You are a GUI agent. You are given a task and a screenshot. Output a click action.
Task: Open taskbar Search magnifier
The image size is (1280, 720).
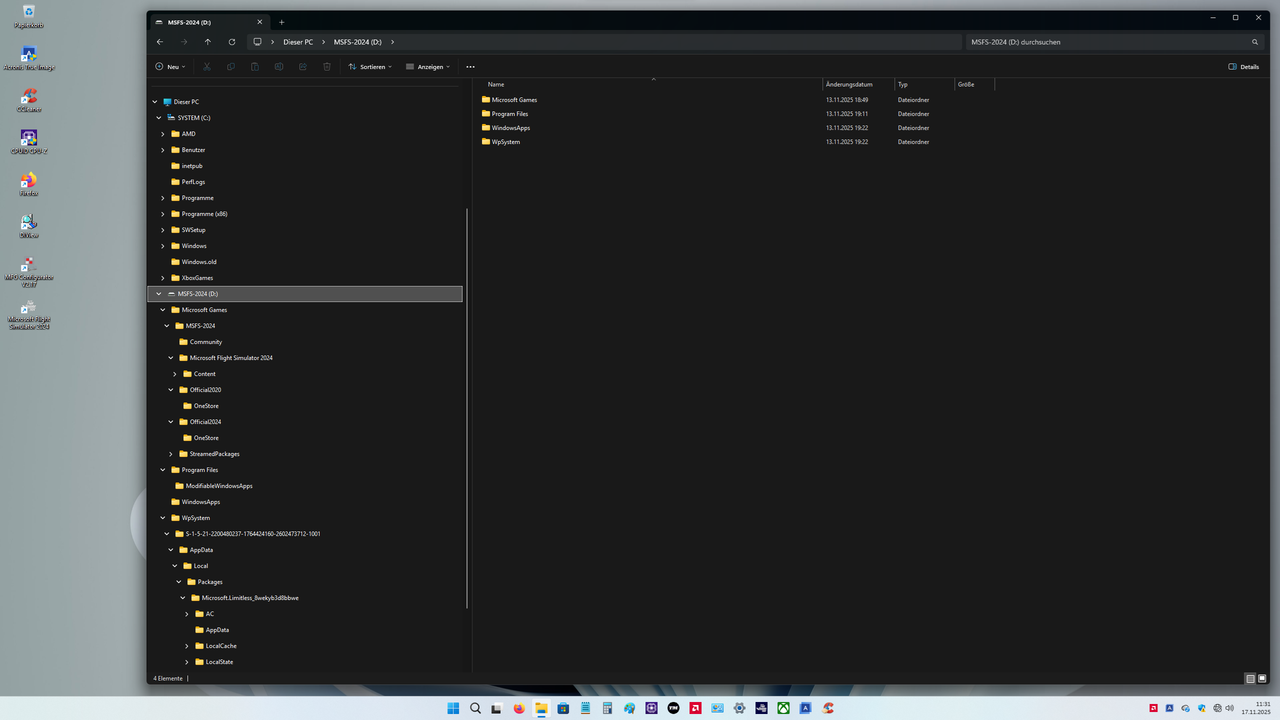[x=475, y=708]
